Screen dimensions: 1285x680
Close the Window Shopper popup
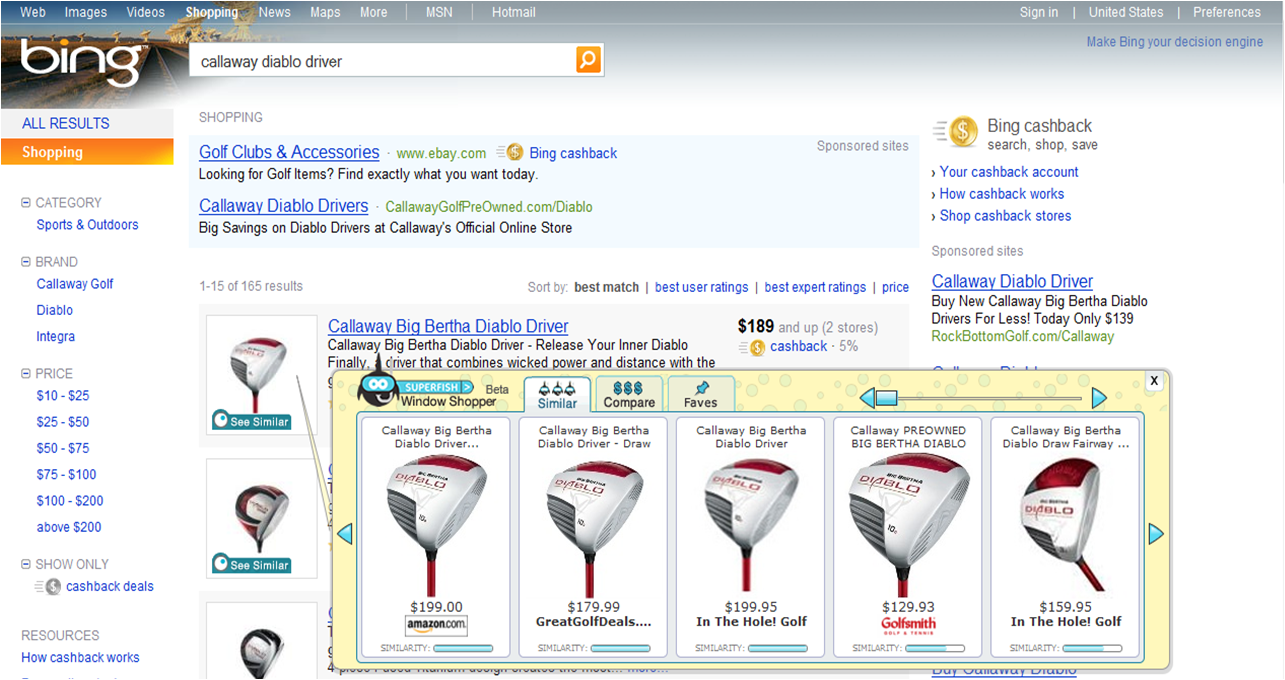click(x=1153, y=380)
